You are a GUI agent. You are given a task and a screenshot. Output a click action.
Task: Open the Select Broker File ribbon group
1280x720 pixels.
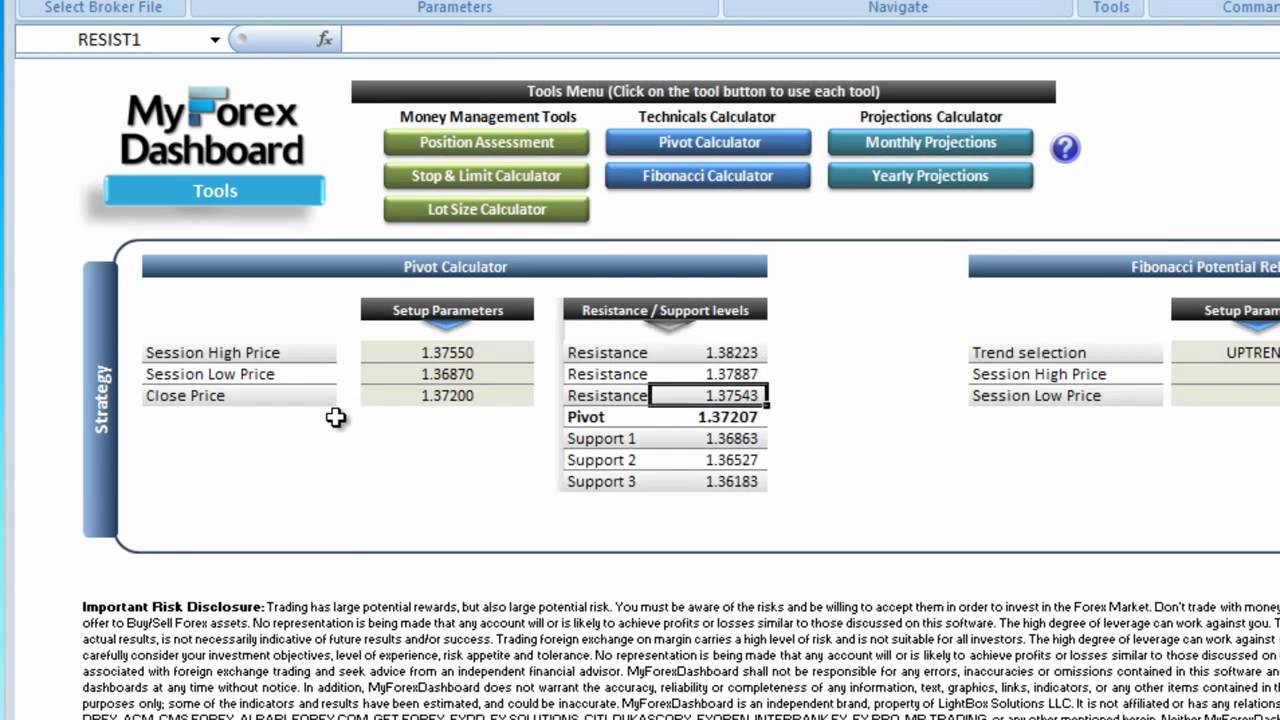pos(103,8)
